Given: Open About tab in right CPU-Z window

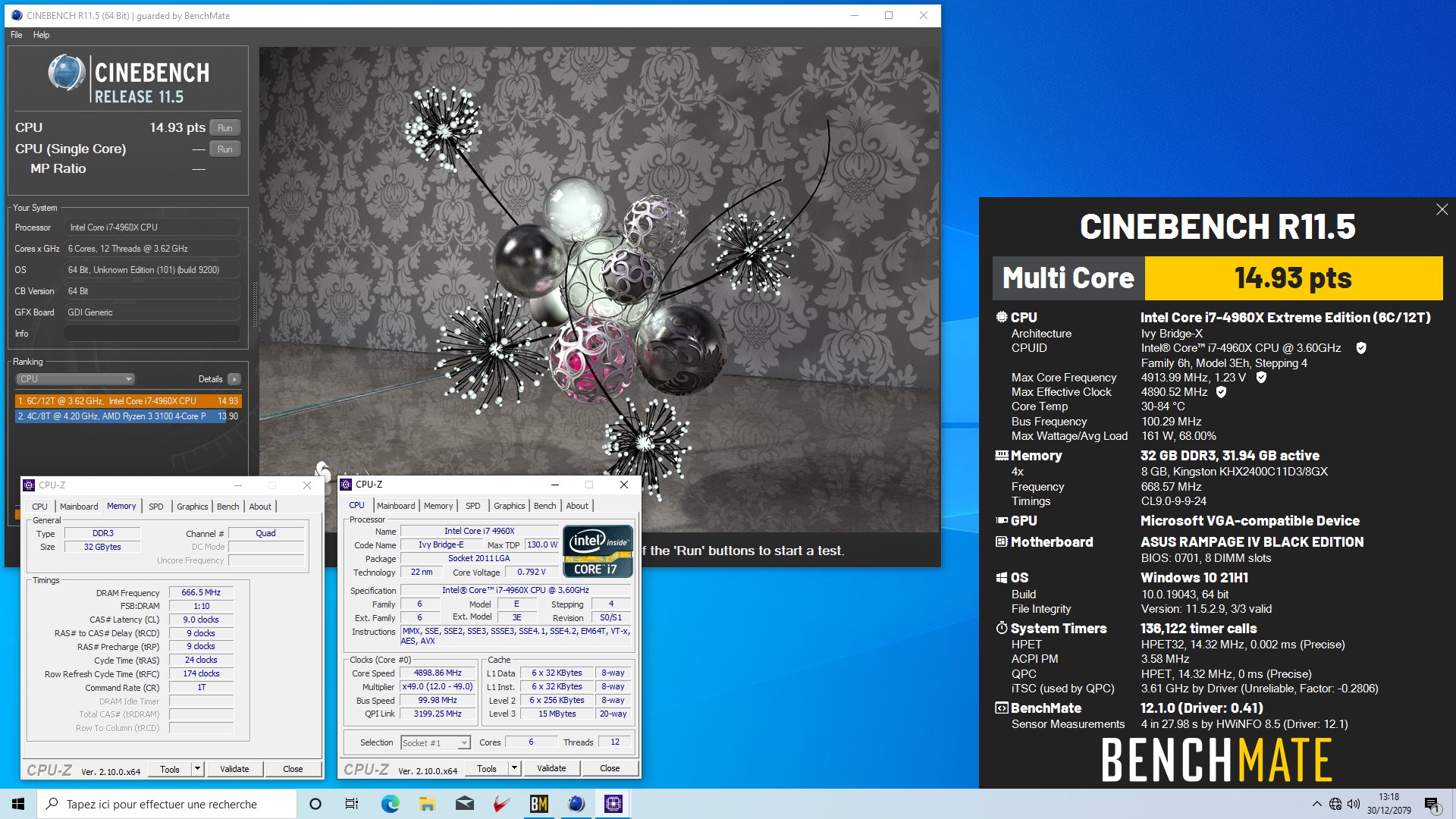Looking at the screenshot, I should point(577,506).
